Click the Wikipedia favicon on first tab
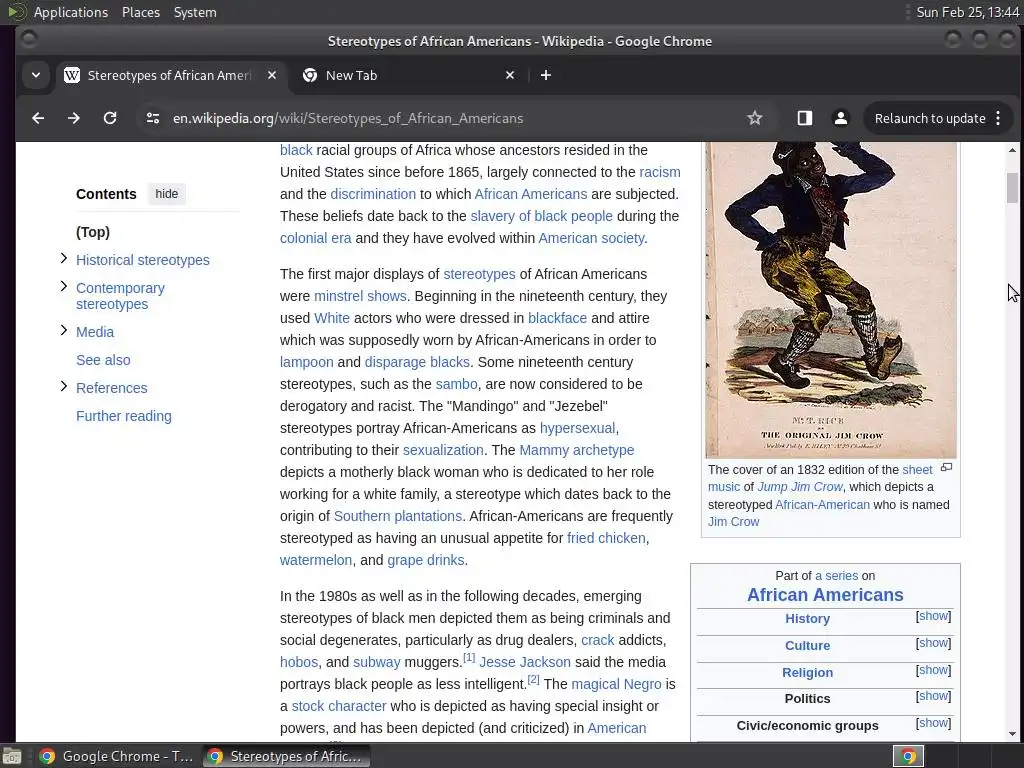 (72, 75)
